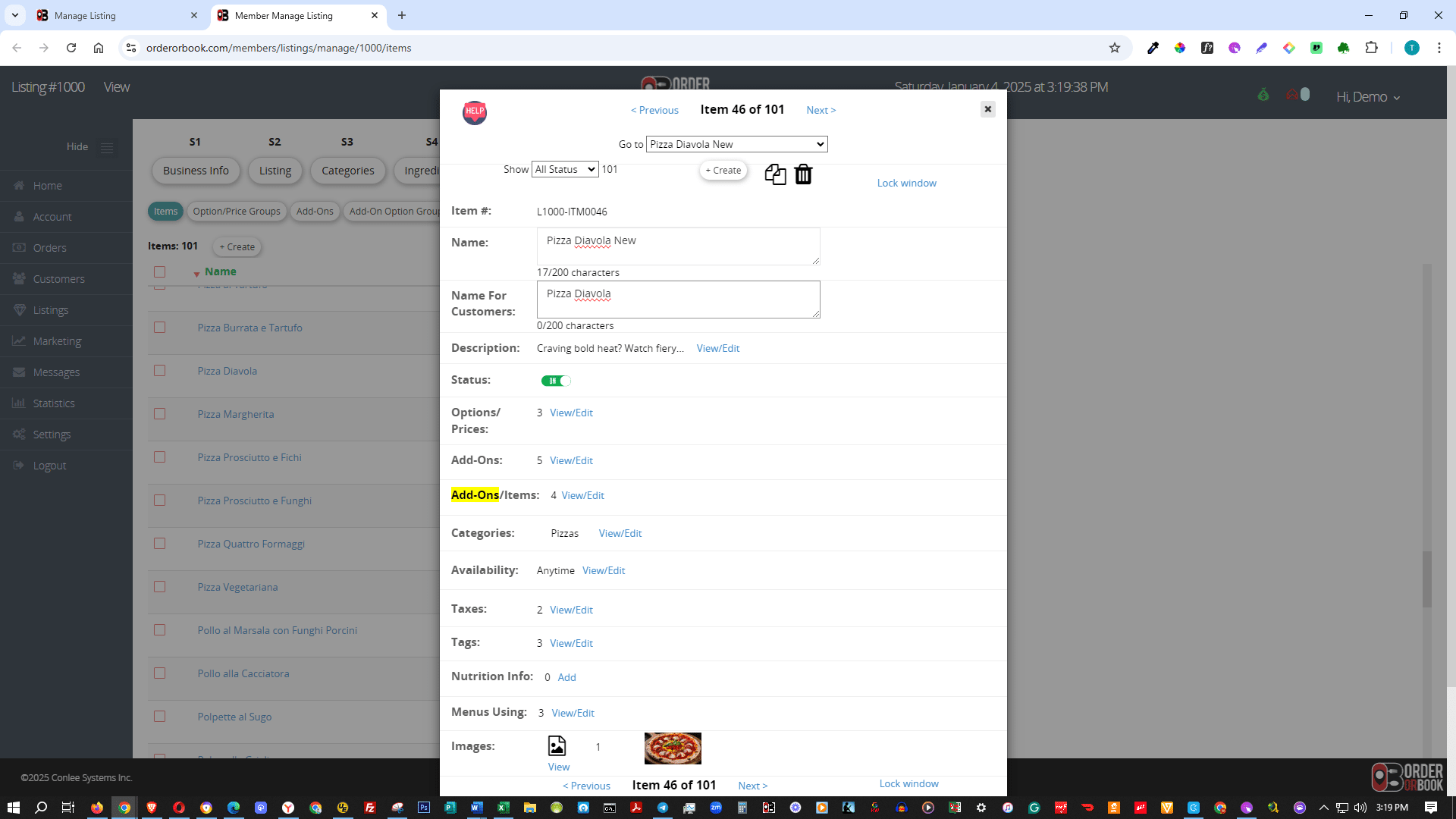Click the Lock window link

tap(906, 183)
